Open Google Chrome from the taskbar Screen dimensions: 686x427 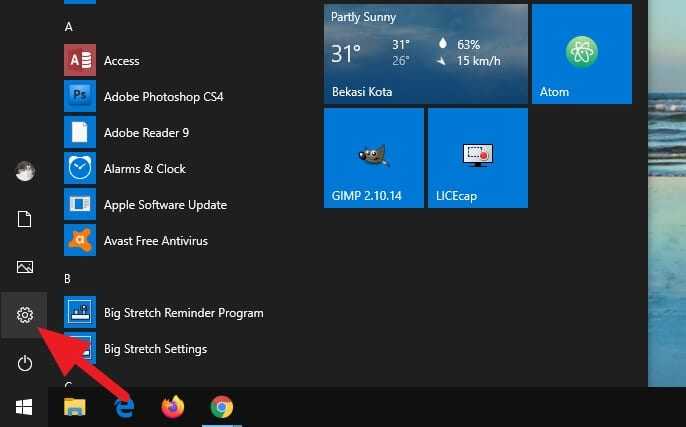(x=222, y=407)
